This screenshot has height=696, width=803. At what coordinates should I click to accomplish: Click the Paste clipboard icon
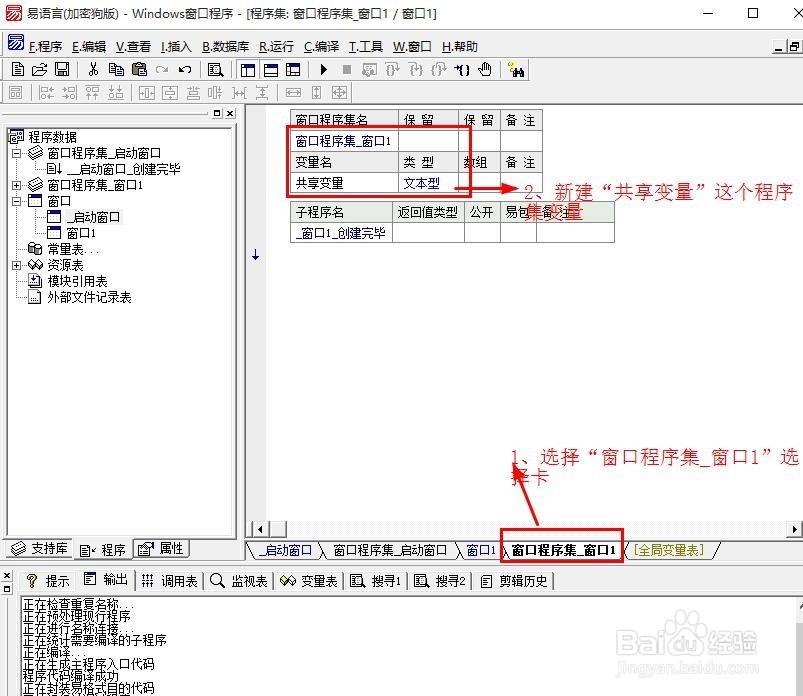[139, 69]
